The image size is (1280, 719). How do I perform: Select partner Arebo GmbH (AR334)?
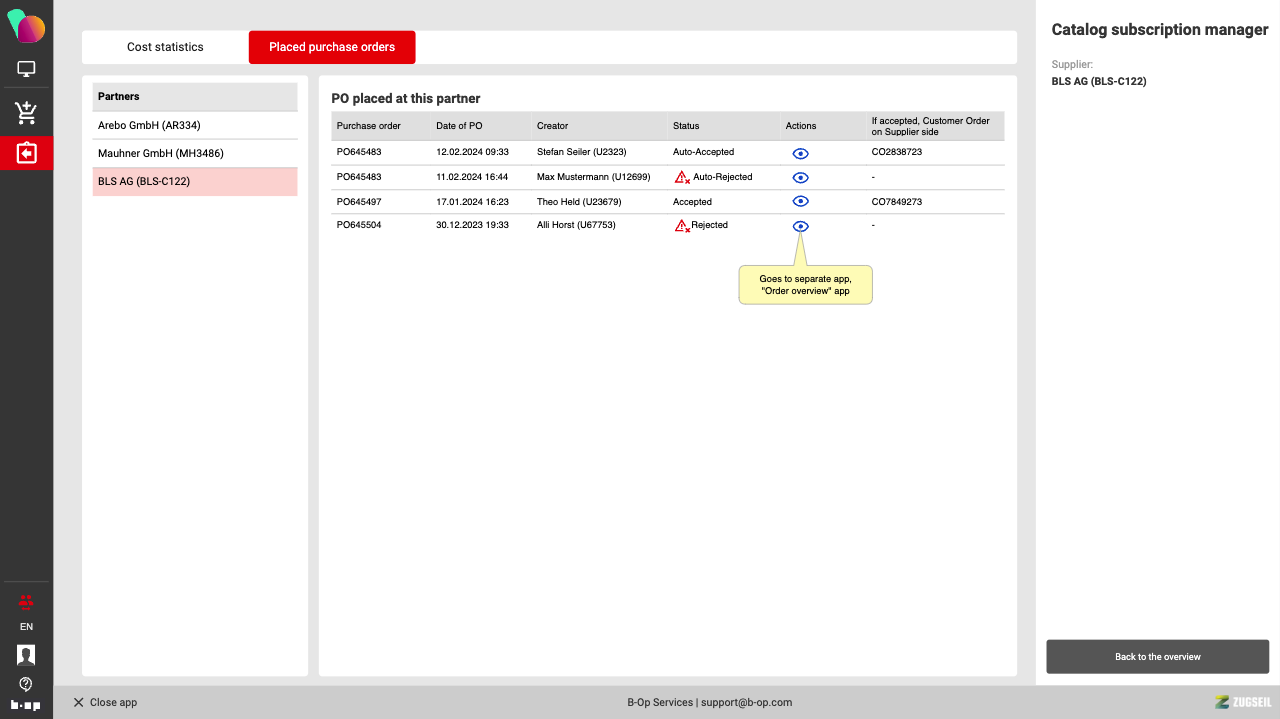pyautogui.click(x=195, y=125)
